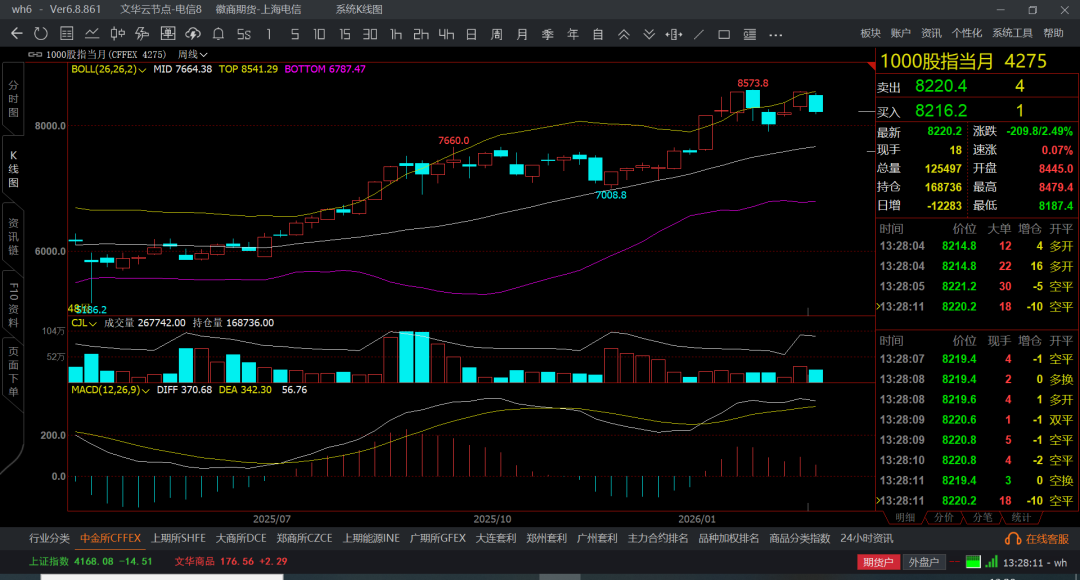Set chart period to 1h

pos(395,34)
